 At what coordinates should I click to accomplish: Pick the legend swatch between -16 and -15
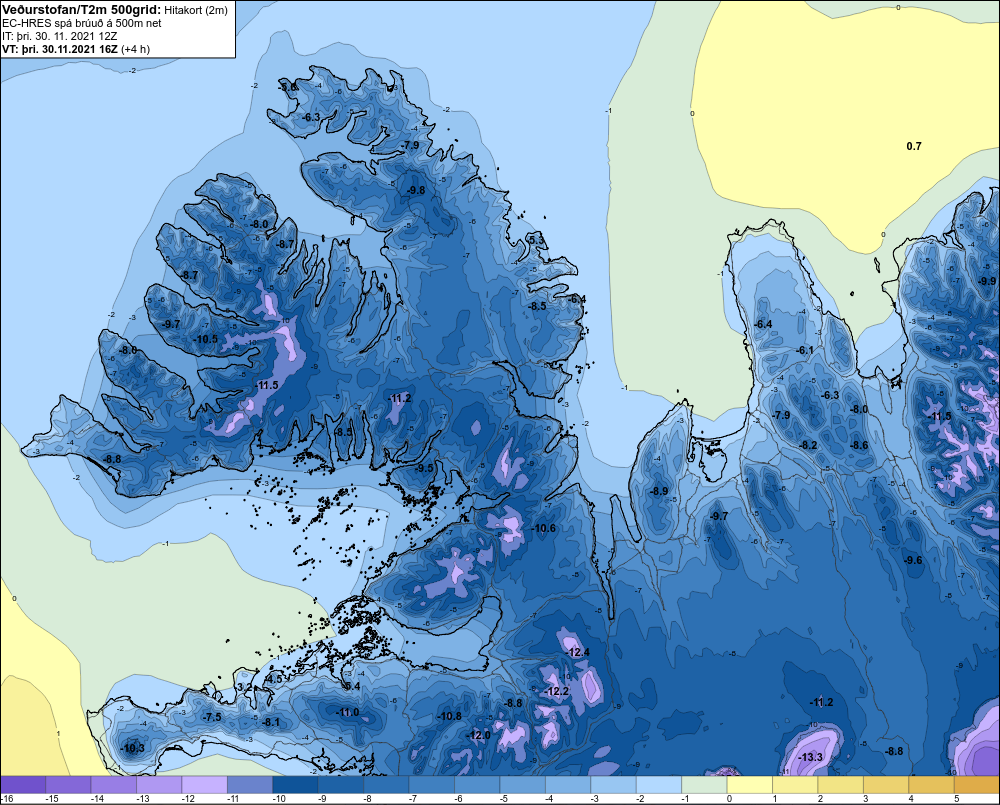(x=23, y=785)
